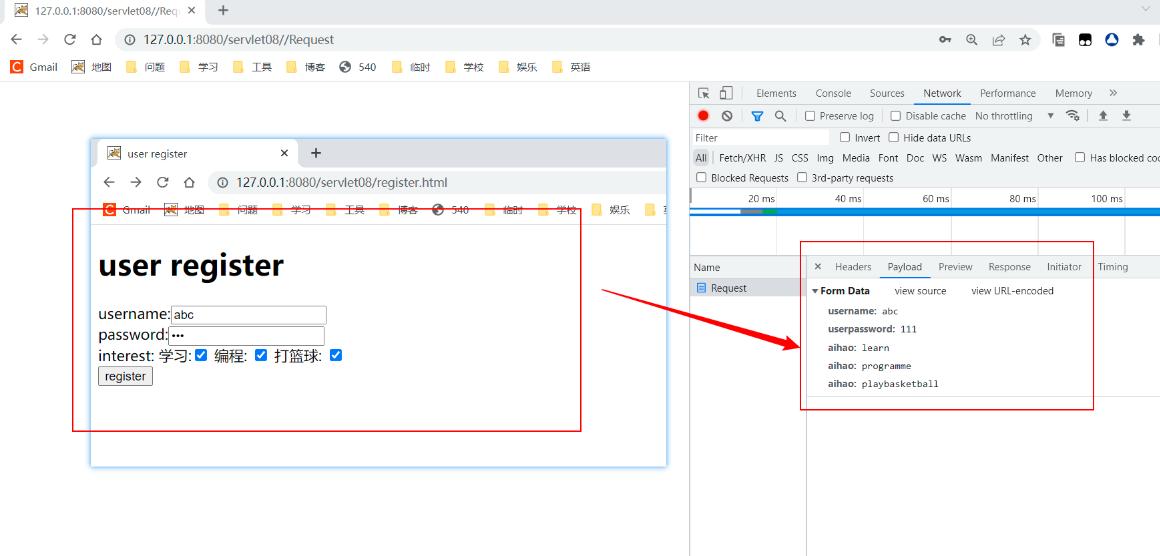Screen dimensions: 1160x556
Task: Collapse the Form Data section
Action: [815, 291]
